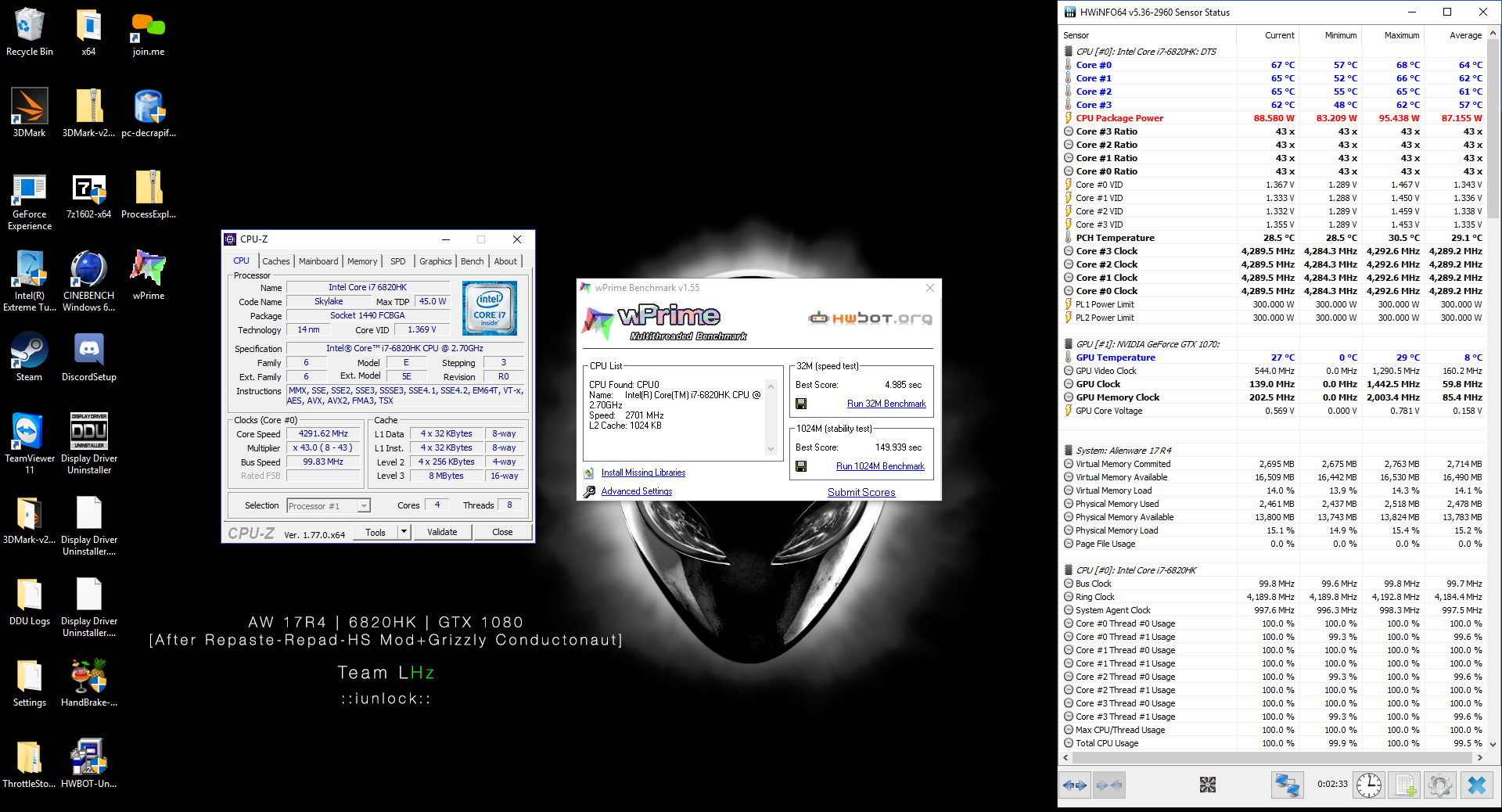
Task: Open HWiNFO sensor settings gear icon
Action: [1439, 785]
